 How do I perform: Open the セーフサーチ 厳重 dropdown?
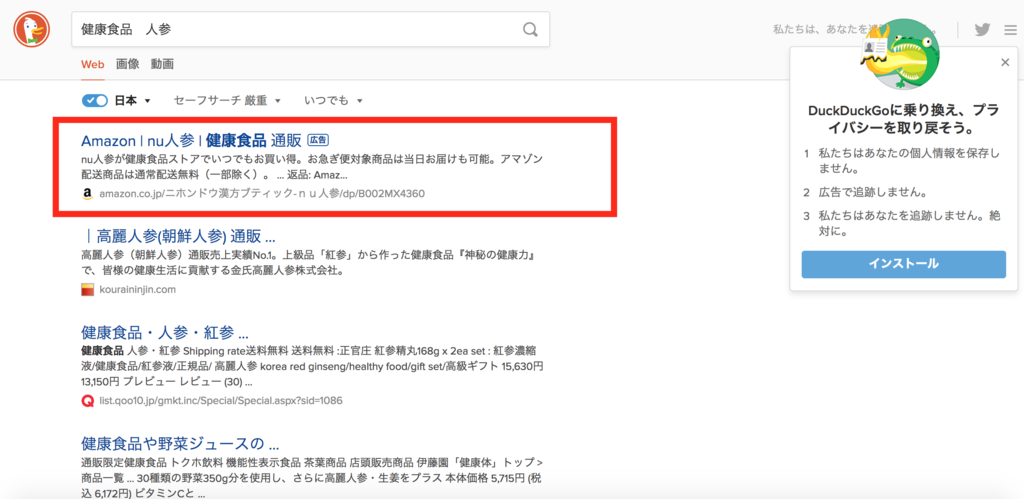(227, 101)
